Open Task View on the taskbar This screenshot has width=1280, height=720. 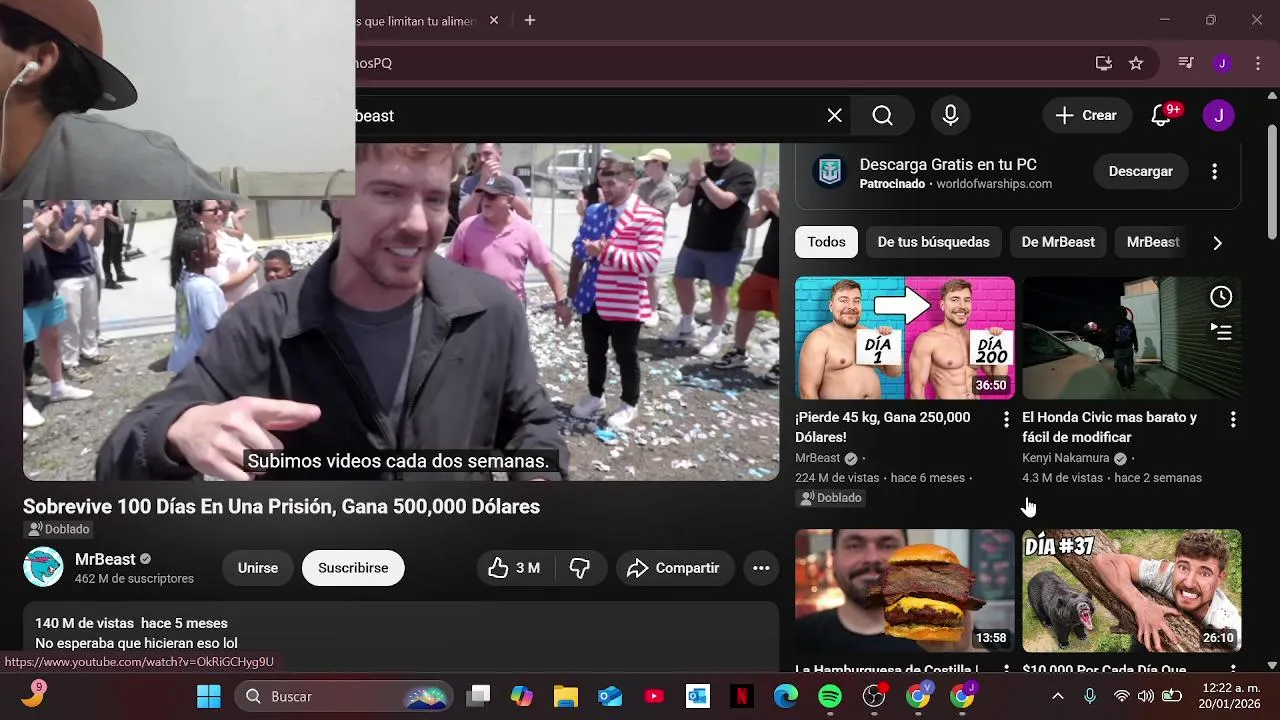pyautogui.click(x=480, y=696)
